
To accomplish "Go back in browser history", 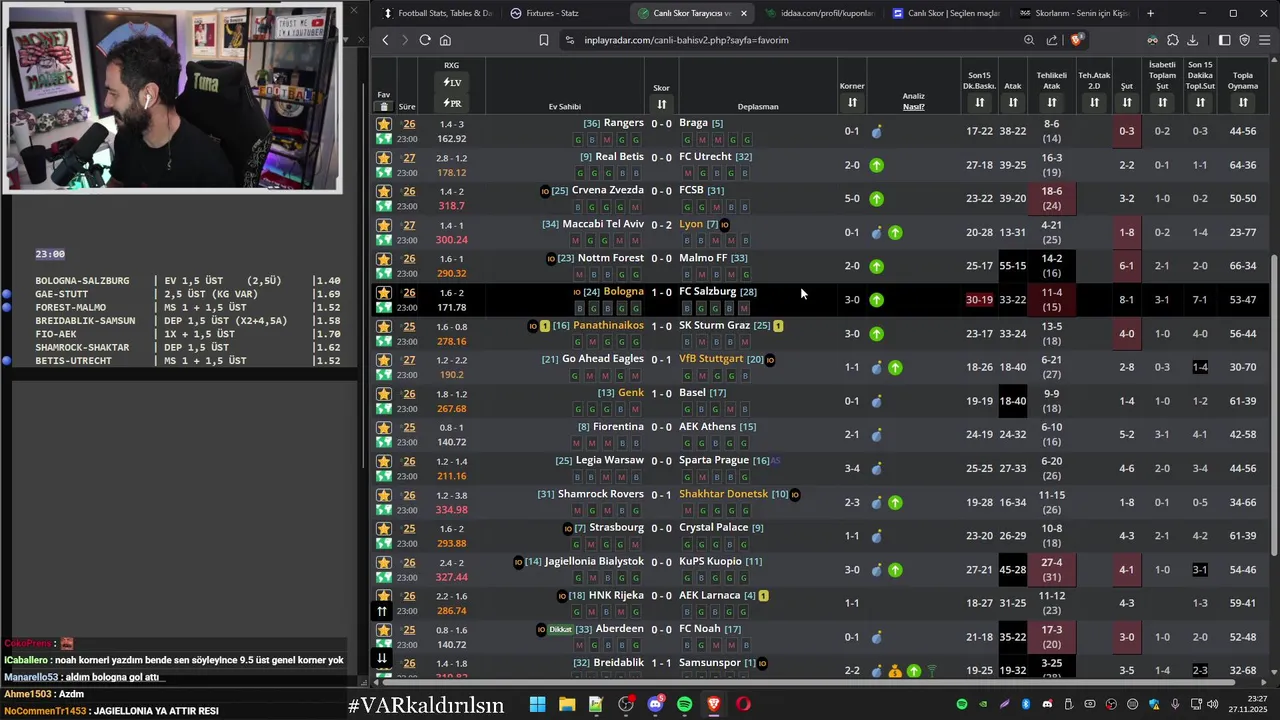I will click(385, 40).
